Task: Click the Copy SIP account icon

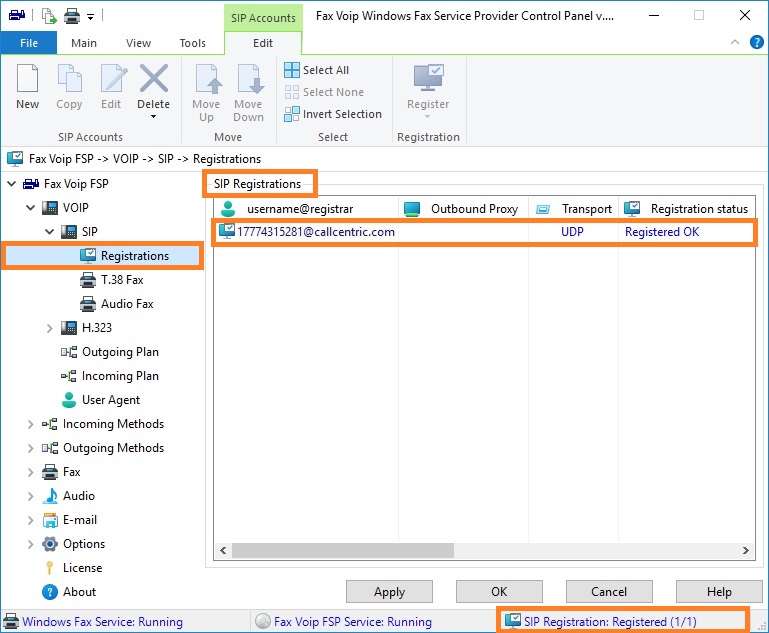Action: coord(69,78)
